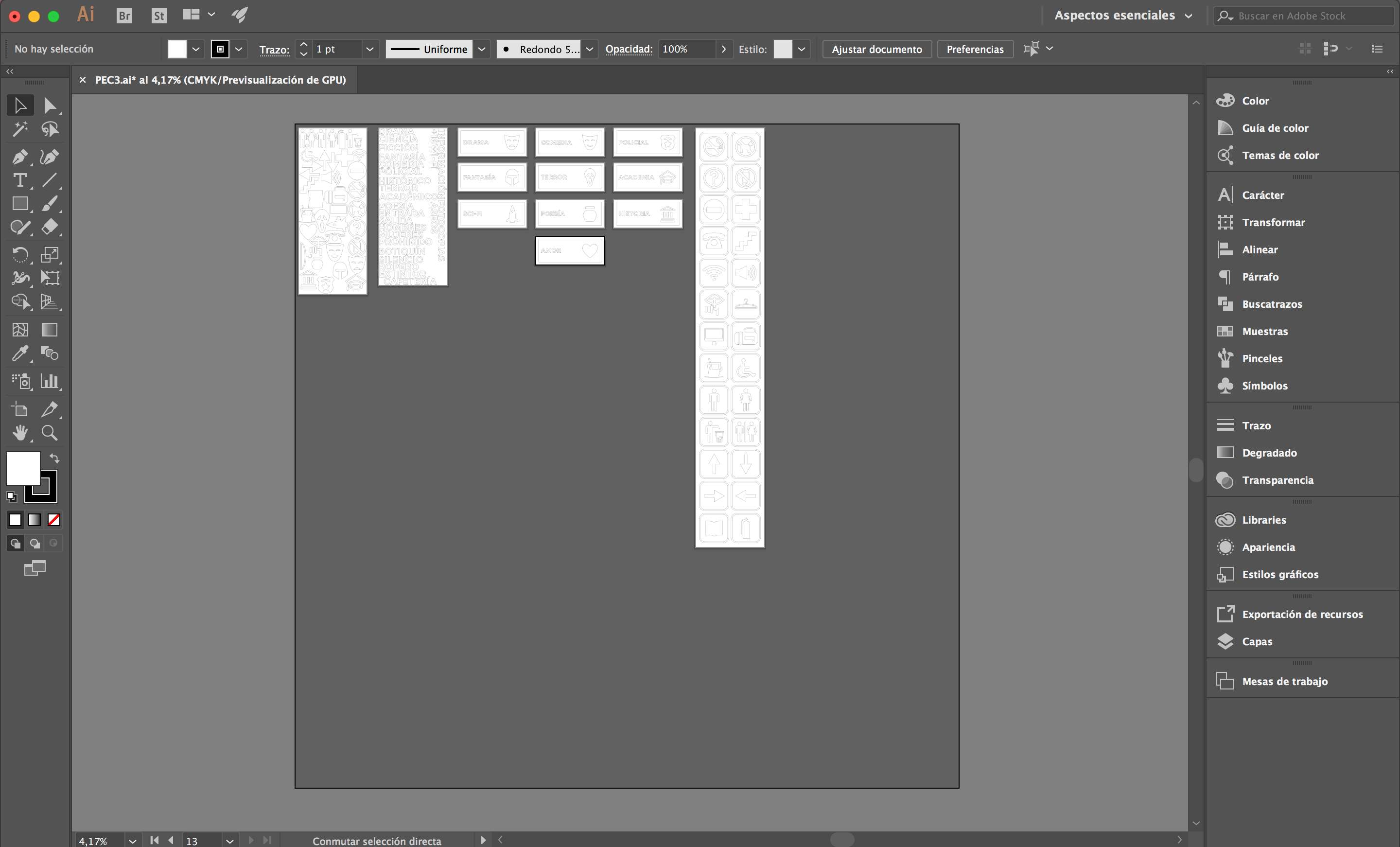The height and width of the screenshot is (847, 1400).
Task: Select the Rotate tool
Action: (20, 254)
